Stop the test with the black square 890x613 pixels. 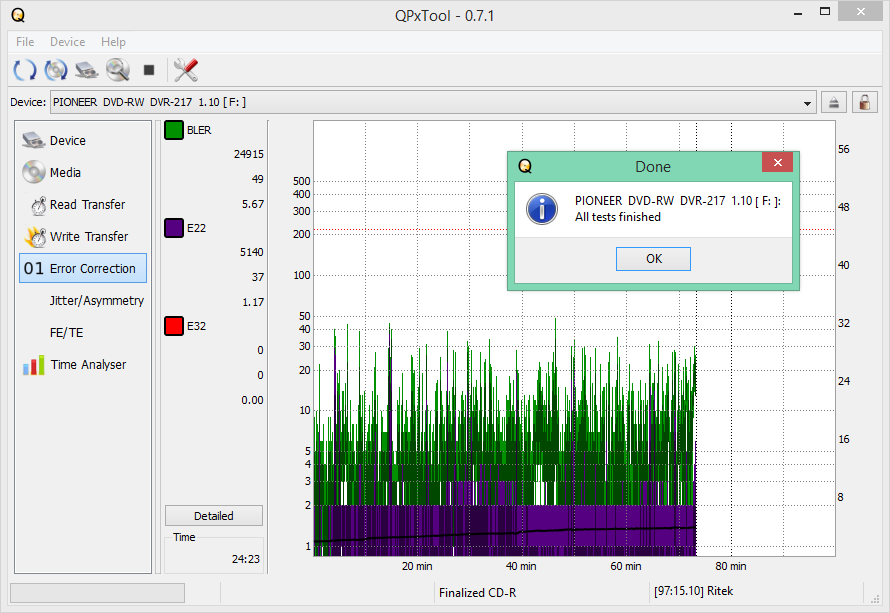149,70
